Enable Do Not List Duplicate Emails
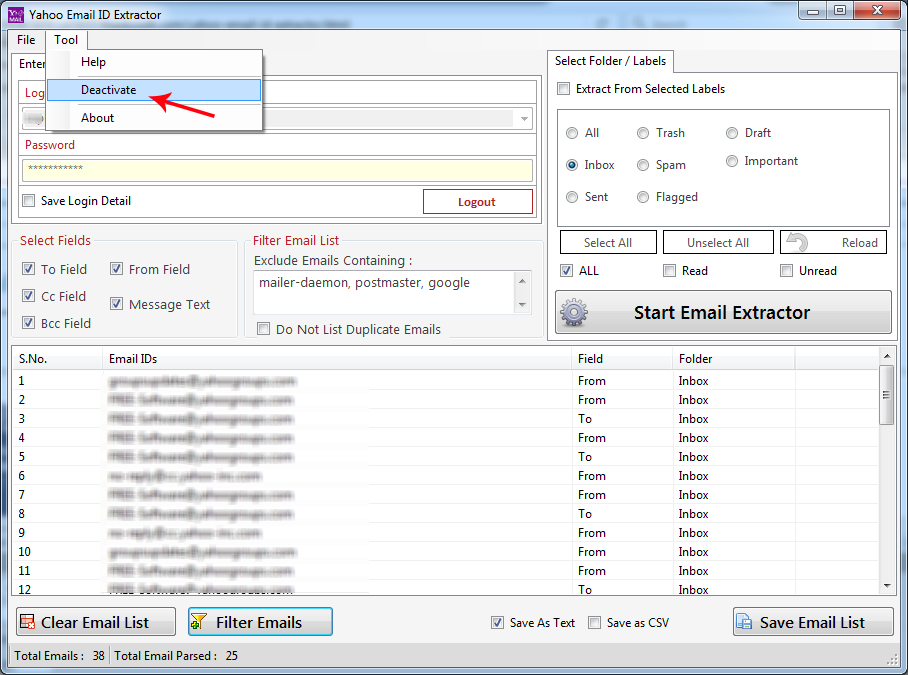Screen dimensions: 908x675 pos(263,329)
